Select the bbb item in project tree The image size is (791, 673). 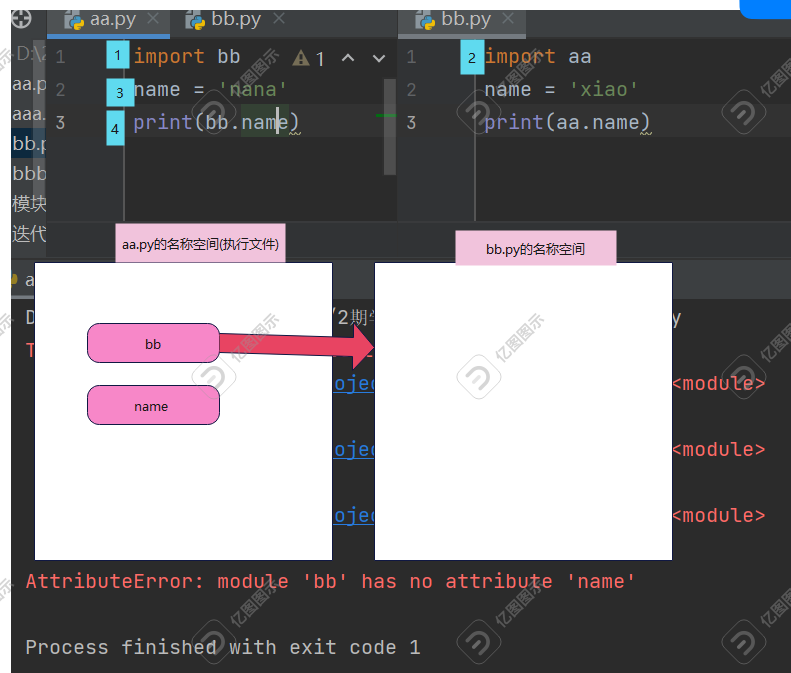[x=29, y=174]
